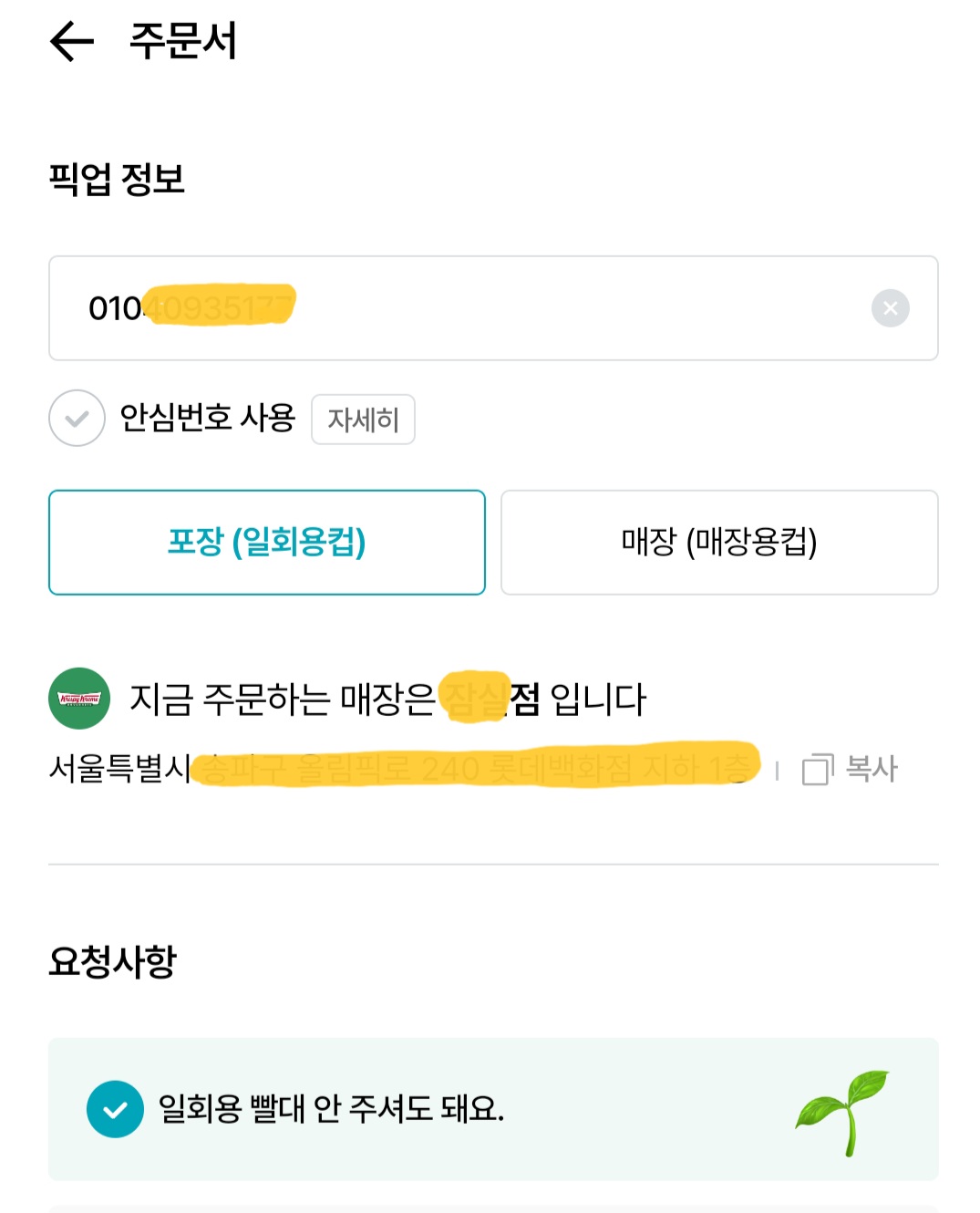980x1213 pixels.
Task: Tap the bold 점 branch name
Action: point(524,700)
